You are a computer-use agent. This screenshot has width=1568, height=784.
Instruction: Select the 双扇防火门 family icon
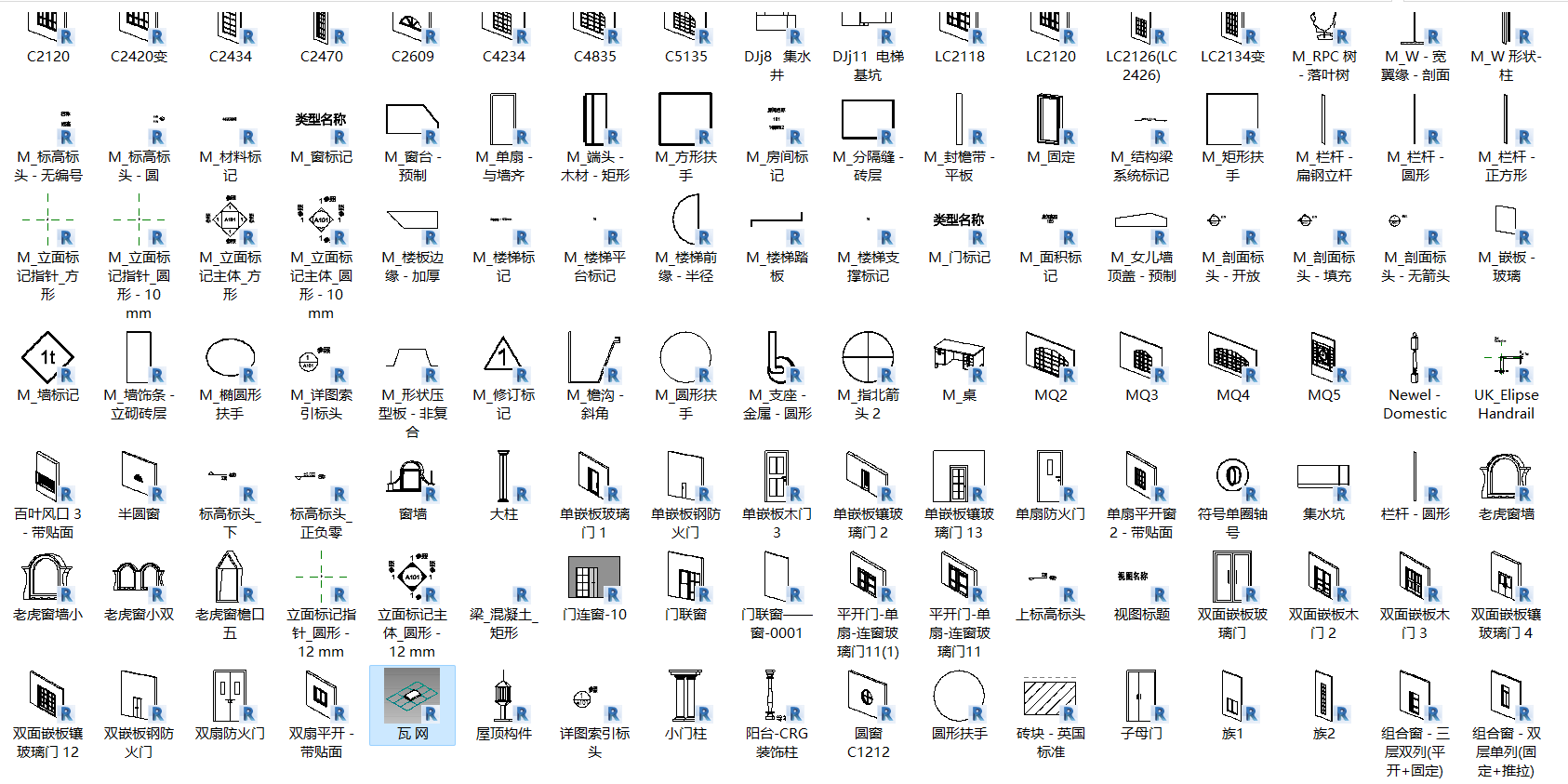pos(230,696)
